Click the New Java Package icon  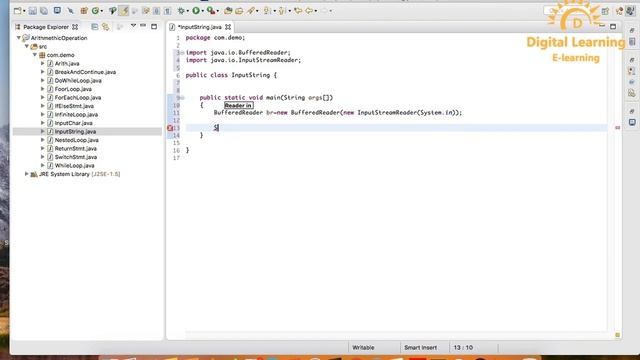pyautogui.click(x=84, y=11)
